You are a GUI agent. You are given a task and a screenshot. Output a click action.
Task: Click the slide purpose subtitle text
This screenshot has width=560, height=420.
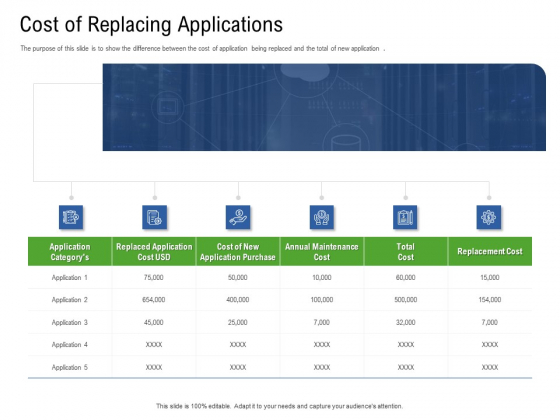pyautogui.click(x=202, y=48)
